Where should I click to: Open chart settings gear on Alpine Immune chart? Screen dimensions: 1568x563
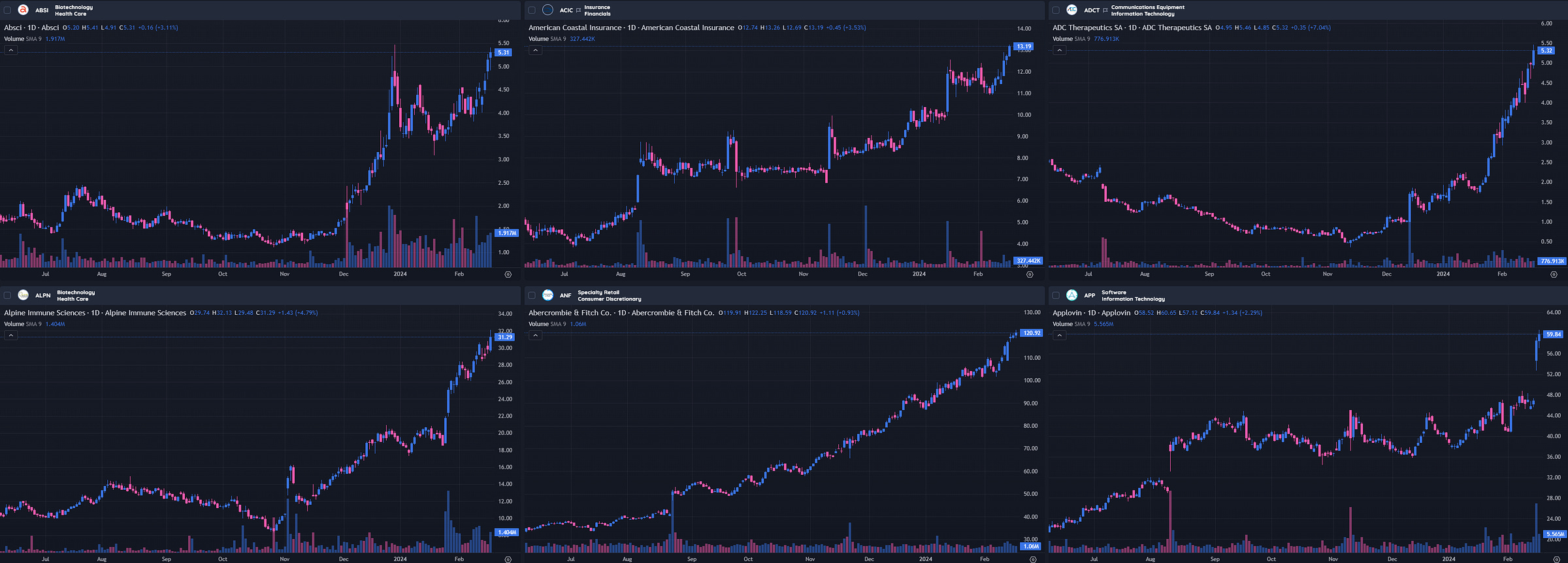[x=508, y=559]
